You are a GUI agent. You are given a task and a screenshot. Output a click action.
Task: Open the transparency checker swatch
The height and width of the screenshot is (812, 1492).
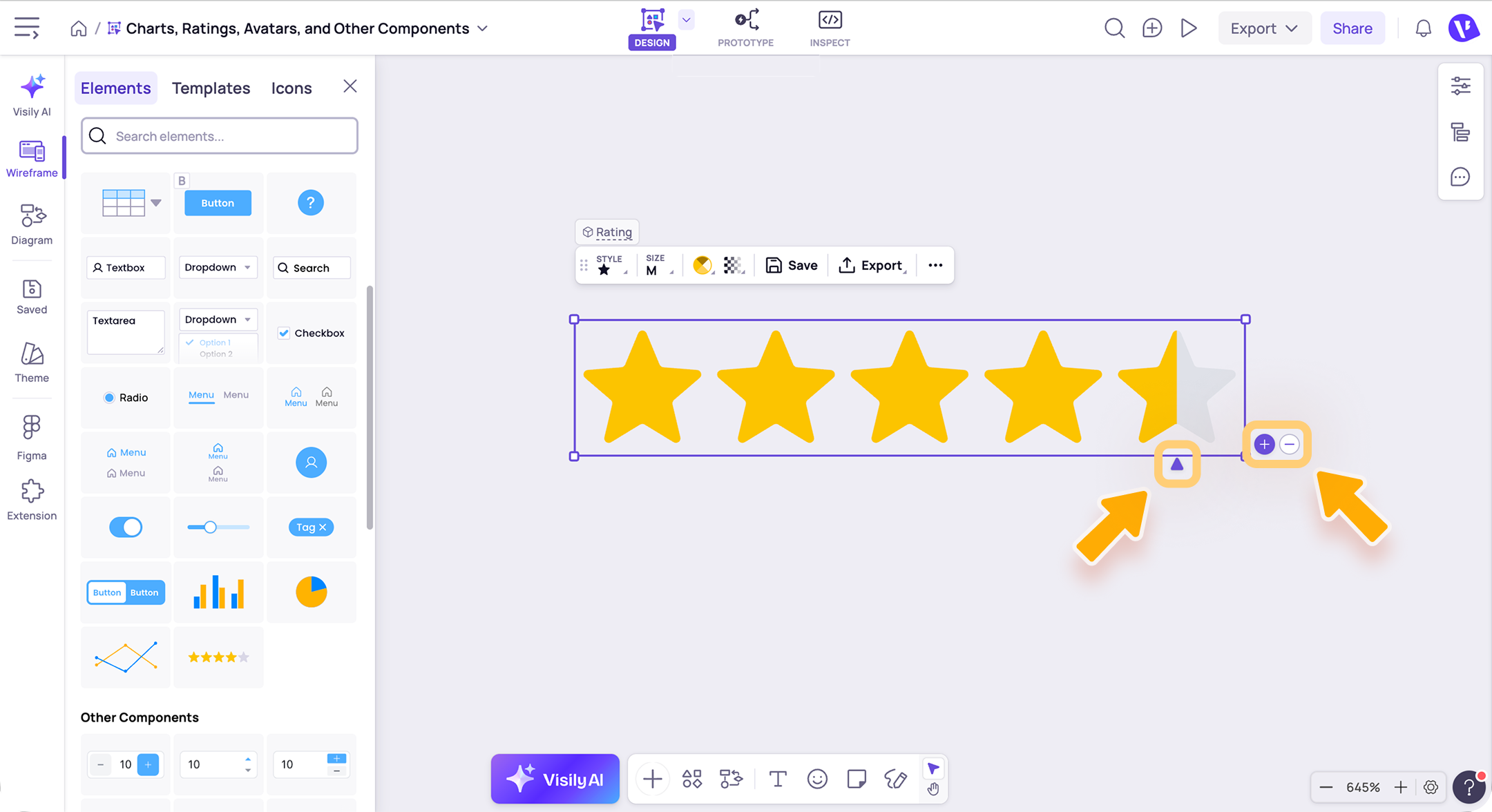point(733,265)
